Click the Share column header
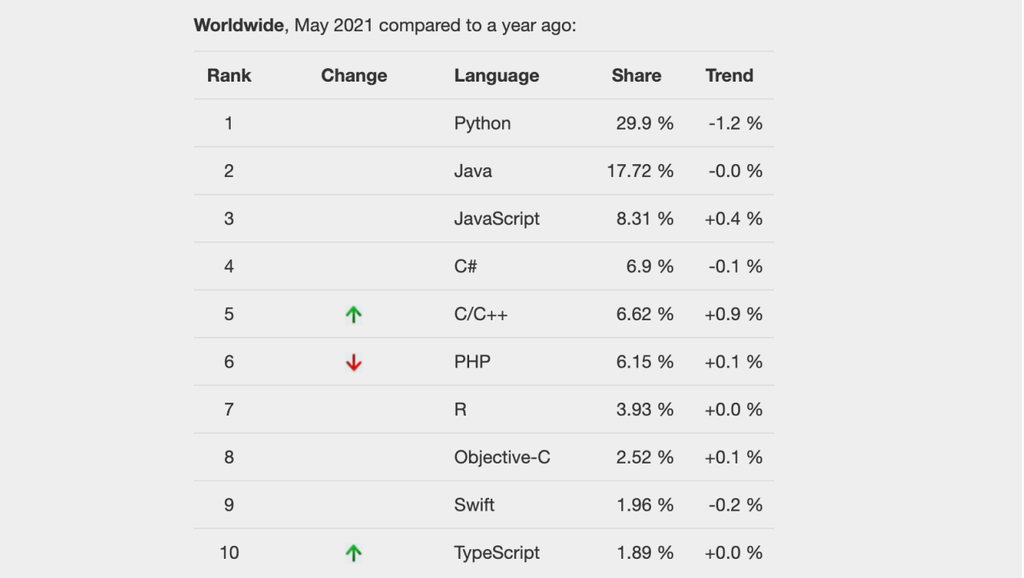This screenshot has width=1024, height=578. [x=637, y=75]
